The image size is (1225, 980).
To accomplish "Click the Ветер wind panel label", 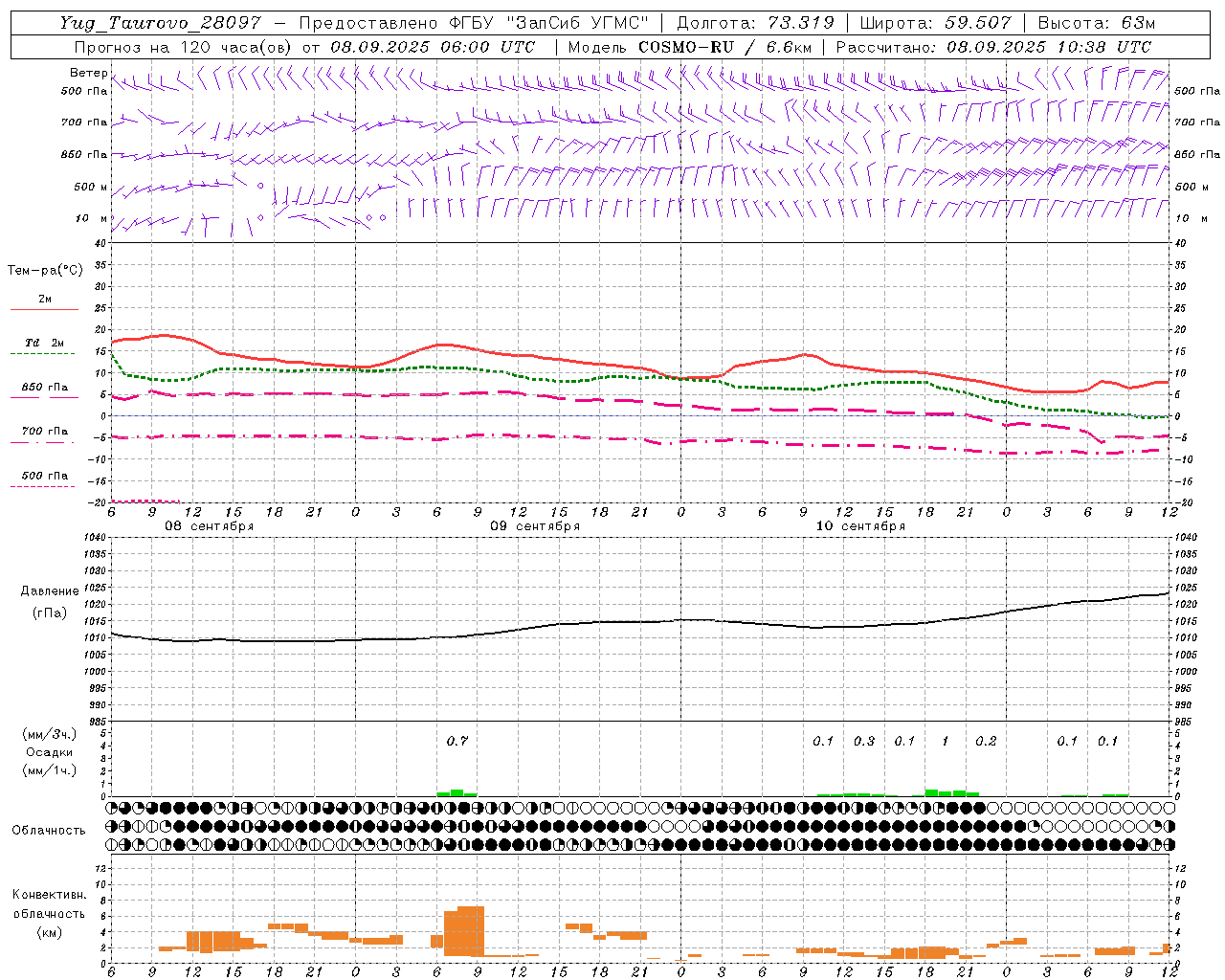I will [89, 73].
